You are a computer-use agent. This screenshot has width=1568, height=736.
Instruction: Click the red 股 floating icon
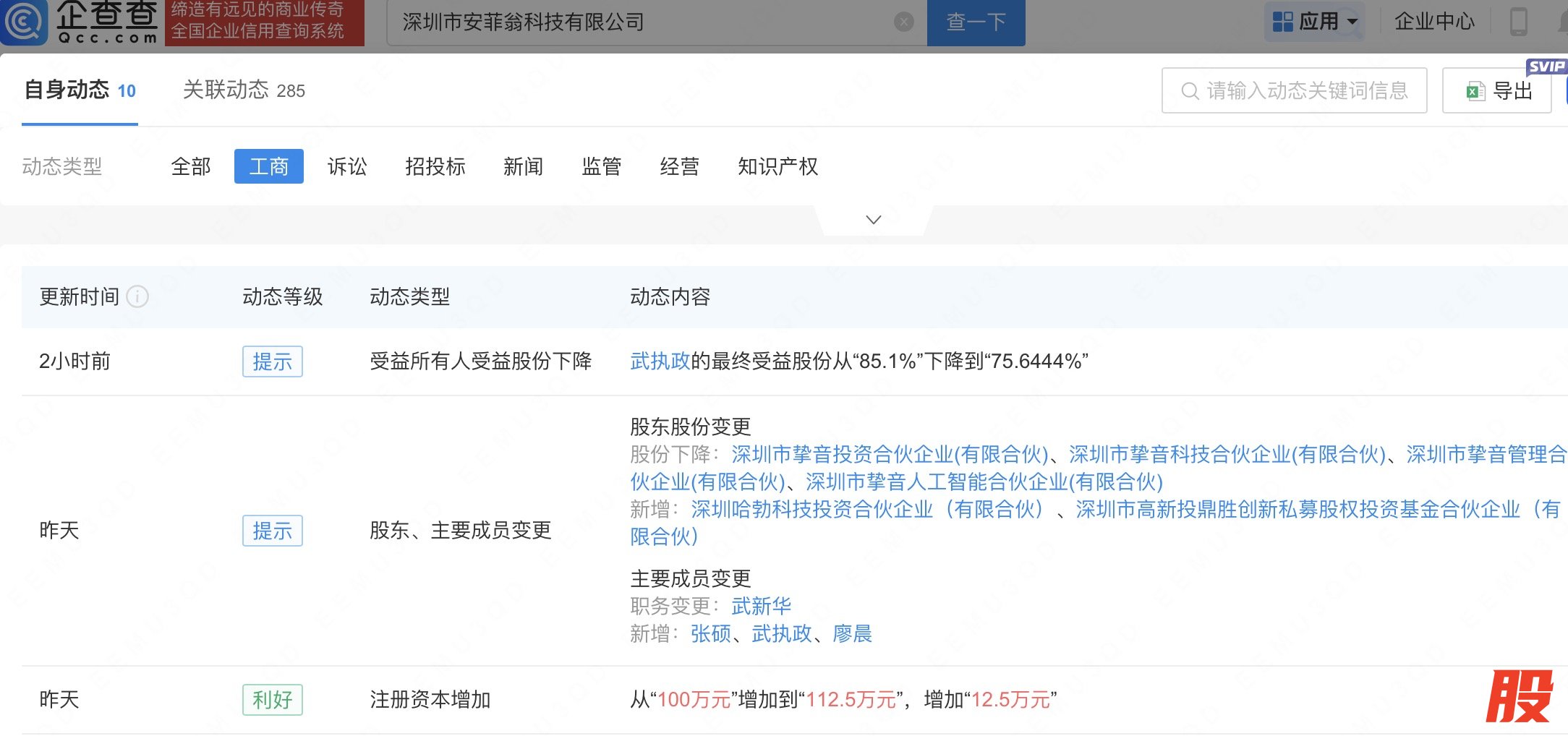pyautogui.click(x=1519, y=696)
